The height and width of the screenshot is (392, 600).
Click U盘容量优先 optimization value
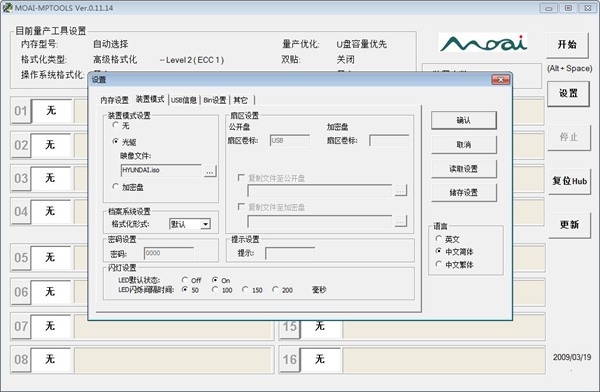point(362,44)
